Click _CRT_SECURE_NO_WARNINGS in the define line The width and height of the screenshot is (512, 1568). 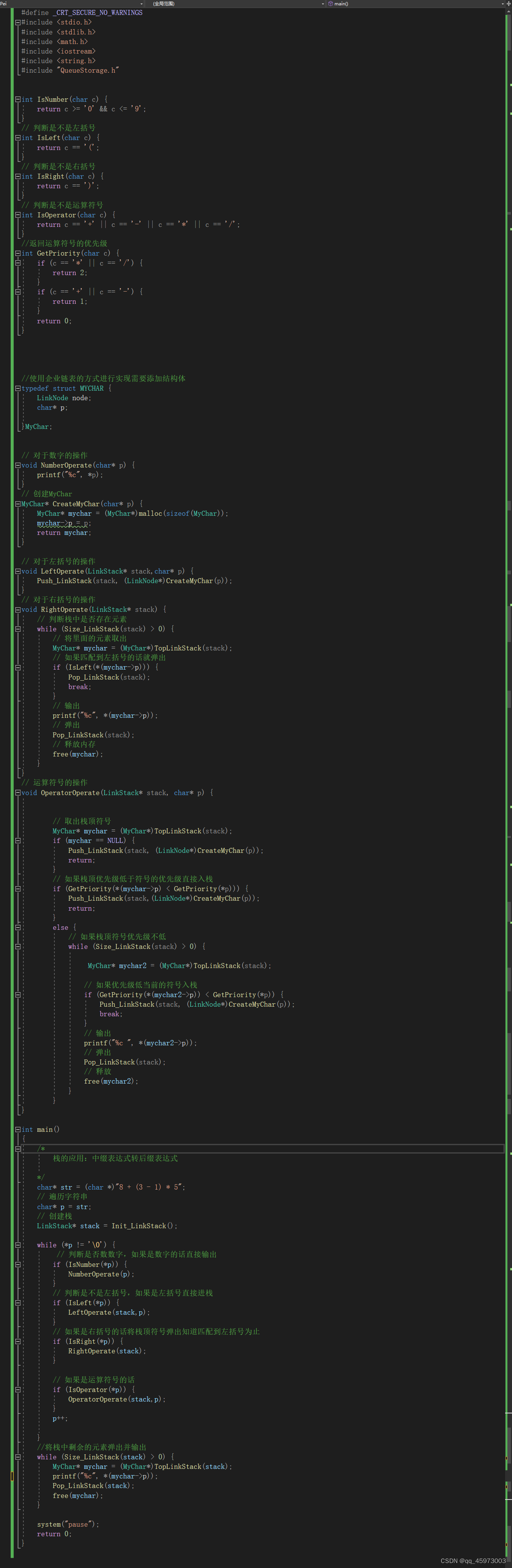click(98, 13)
